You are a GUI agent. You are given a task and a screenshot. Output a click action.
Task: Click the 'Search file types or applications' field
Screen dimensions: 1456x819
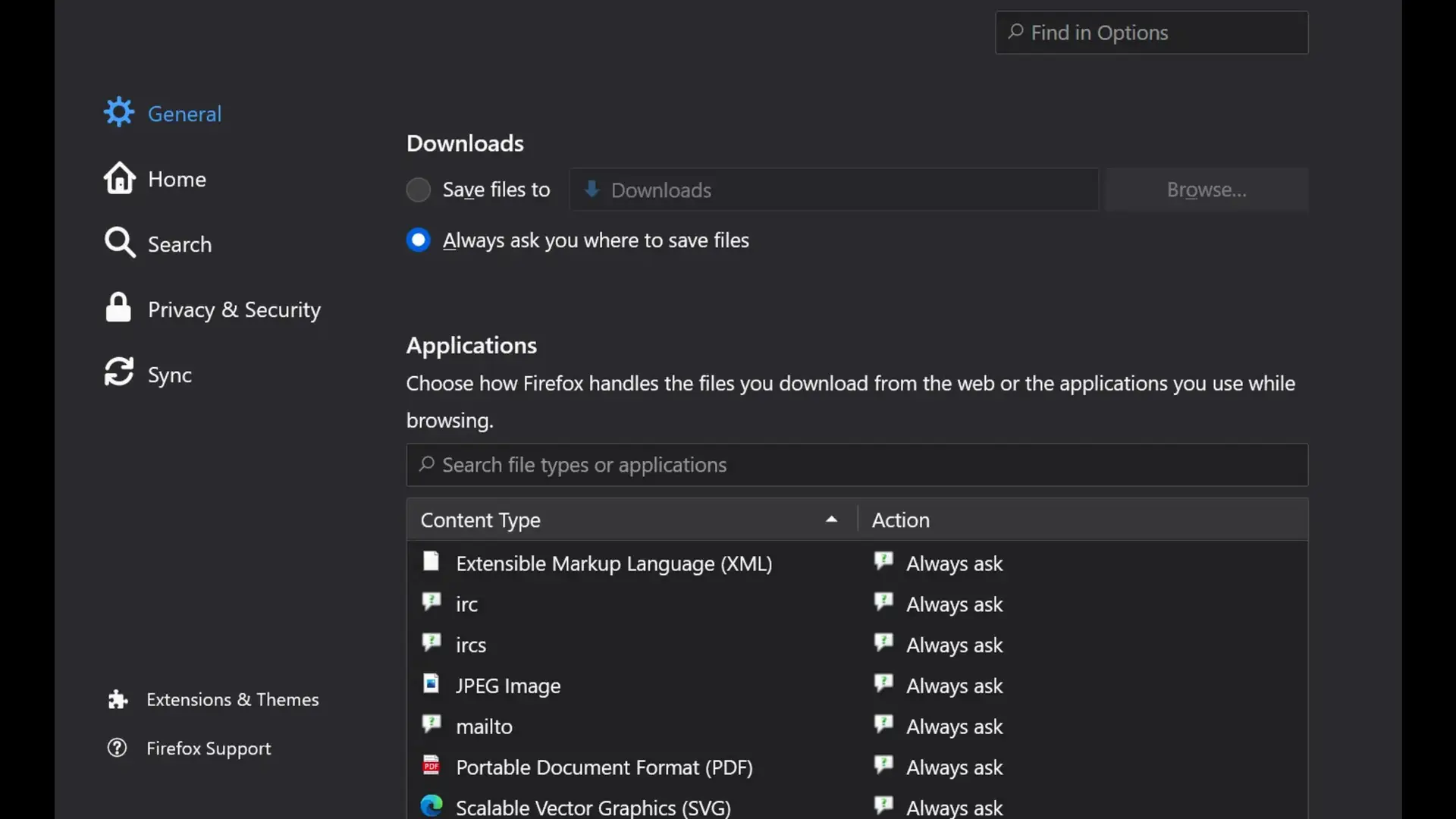tap(857, 465)
